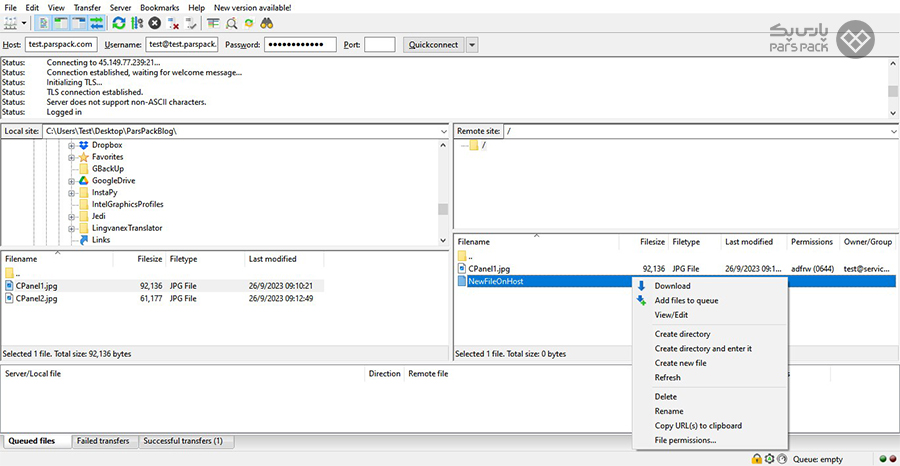
Task: Sort remote files by Owner/Group column header
Action: pos(868,242)
